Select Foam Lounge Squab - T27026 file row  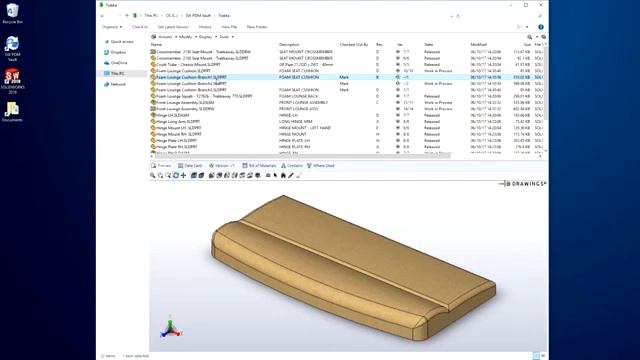(201, 96)
